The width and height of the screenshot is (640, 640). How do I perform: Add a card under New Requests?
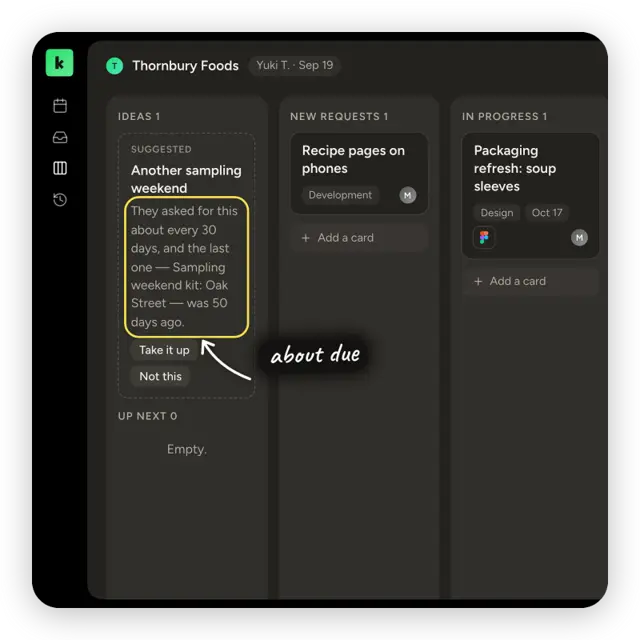pos(359,238)
